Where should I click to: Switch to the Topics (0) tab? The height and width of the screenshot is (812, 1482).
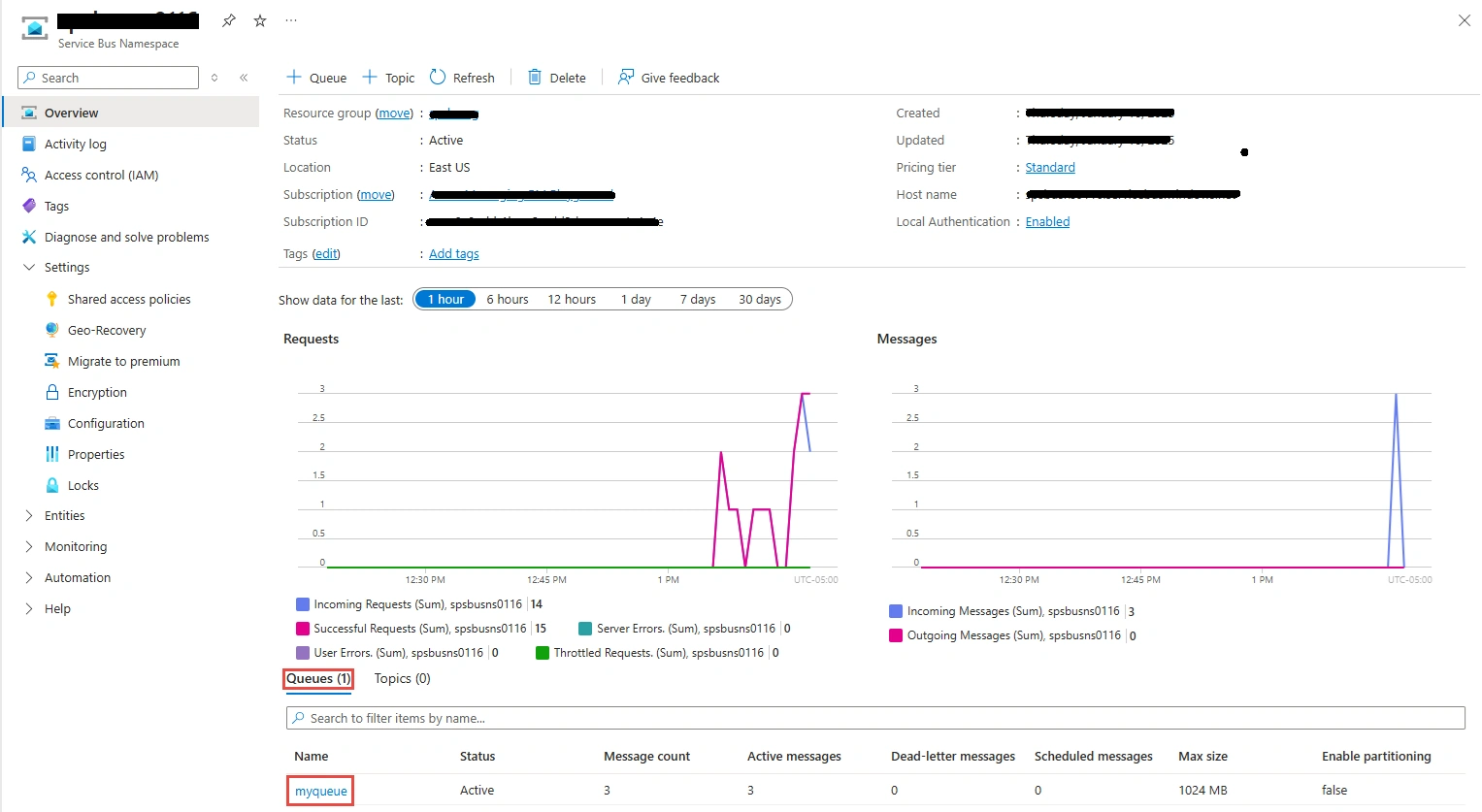click(x=402, y=678)
